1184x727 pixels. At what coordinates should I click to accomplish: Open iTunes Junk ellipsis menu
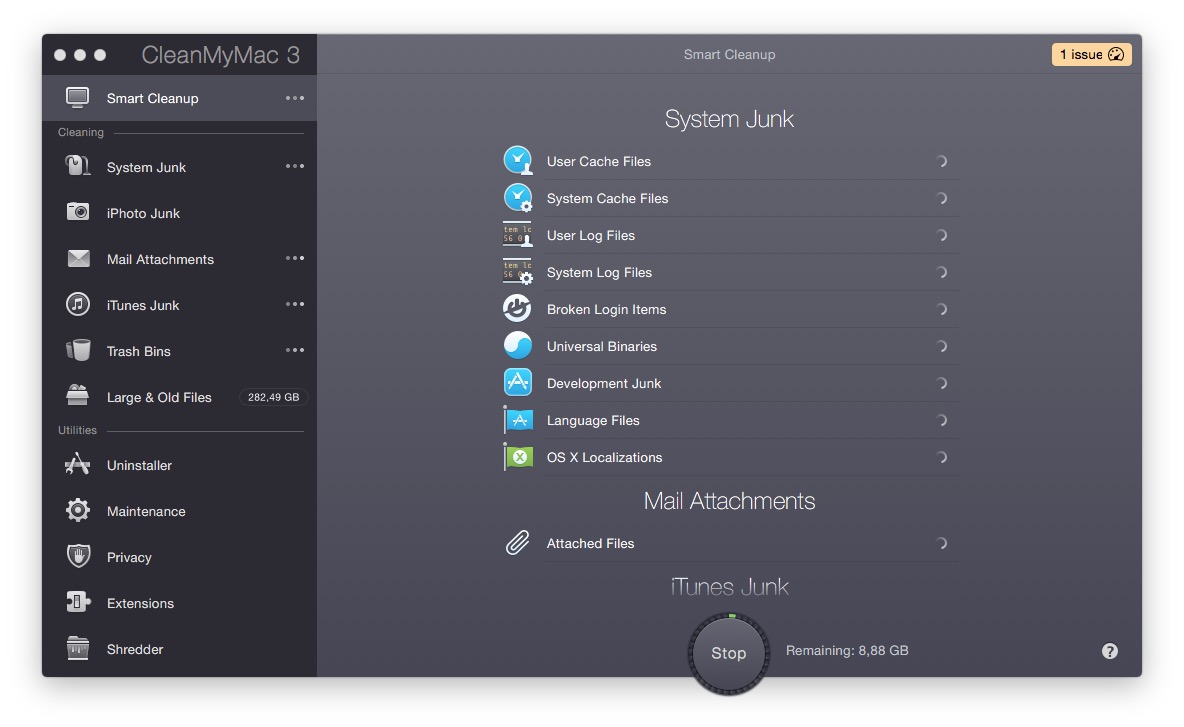coord(294,304)
